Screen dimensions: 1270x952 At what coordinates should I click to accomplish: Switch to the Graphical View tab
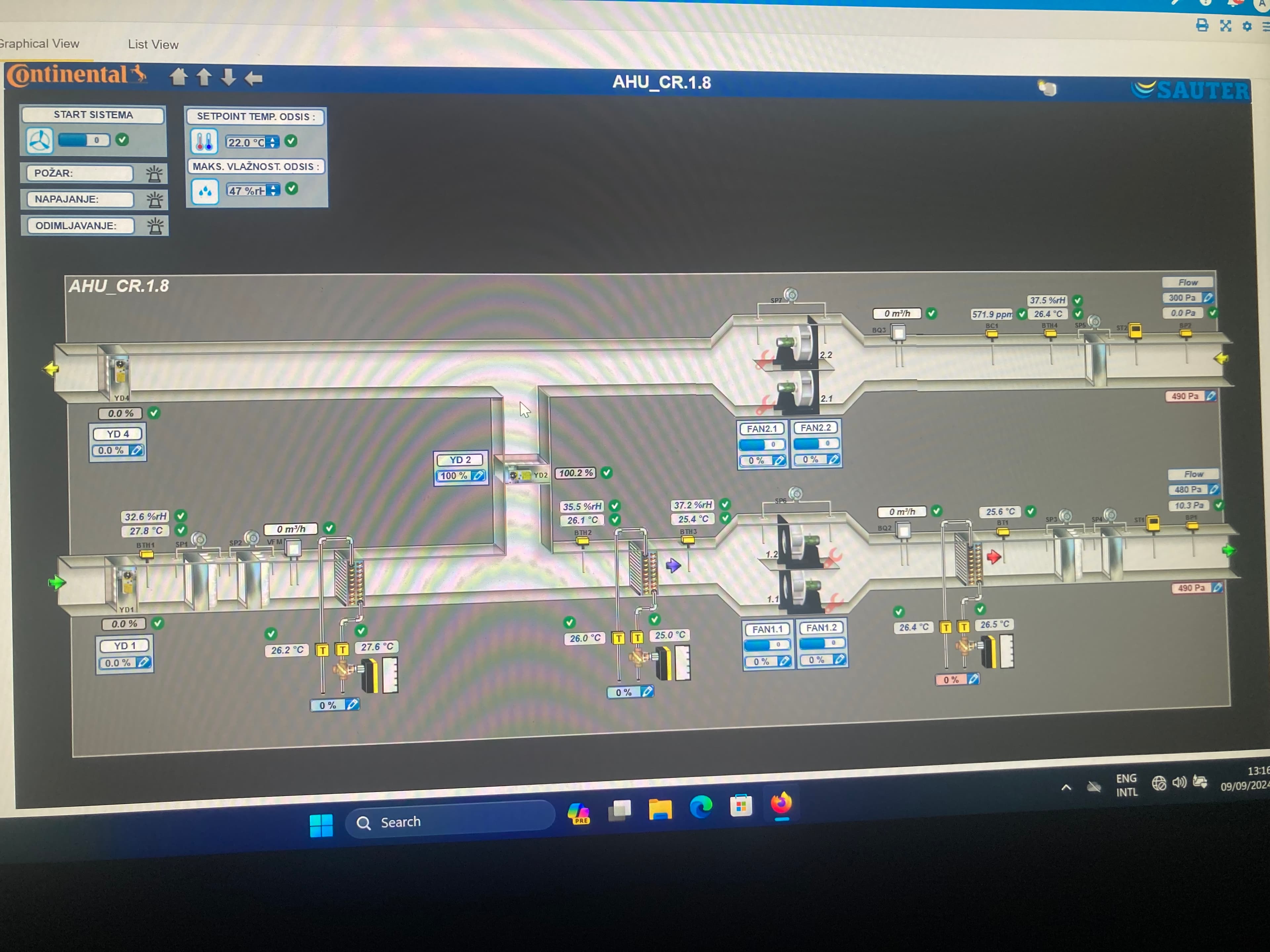pos(39,44)
